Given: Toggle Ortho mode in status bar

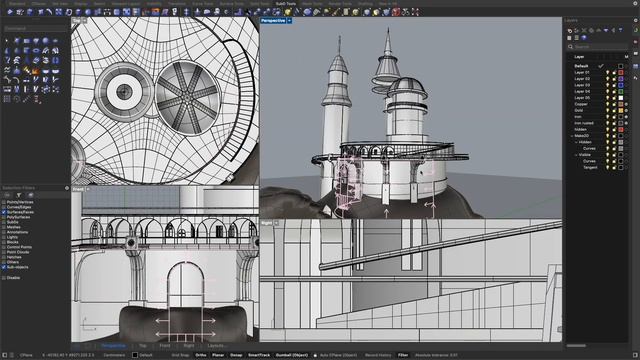Looking at the screenshot, I should coord(200,355).
